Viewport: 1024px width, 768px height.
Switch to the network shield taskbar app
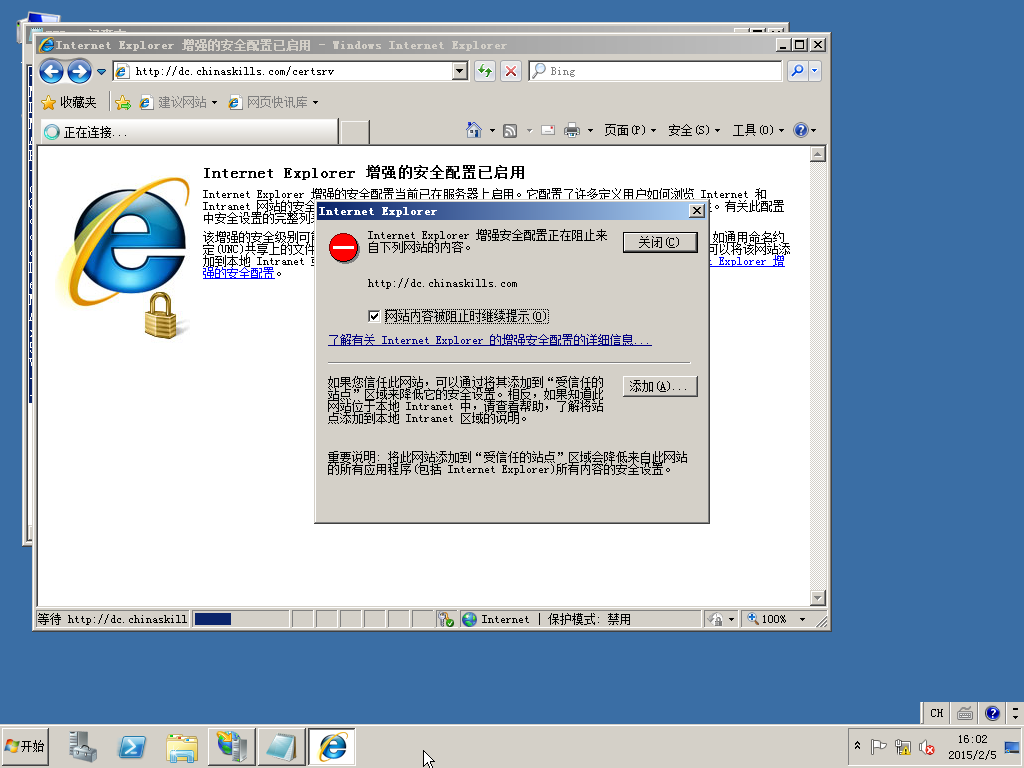[x=232, y=746]
